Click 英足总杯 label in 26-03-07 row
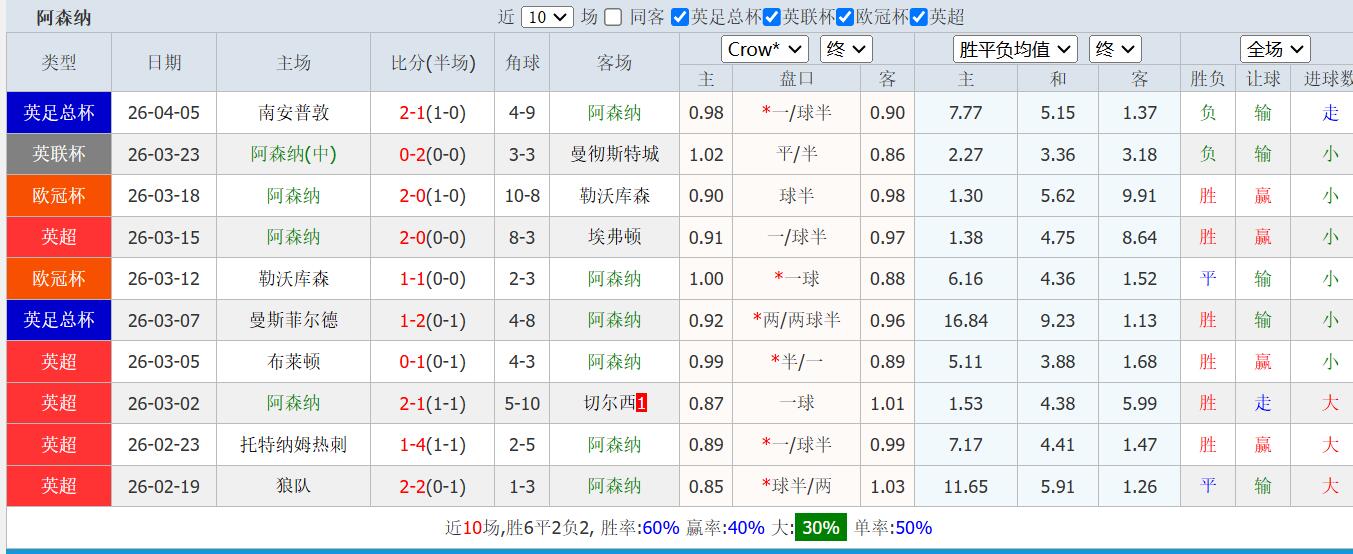The width and height of the screenshot is (1353, 554). [x=59, y=320]
